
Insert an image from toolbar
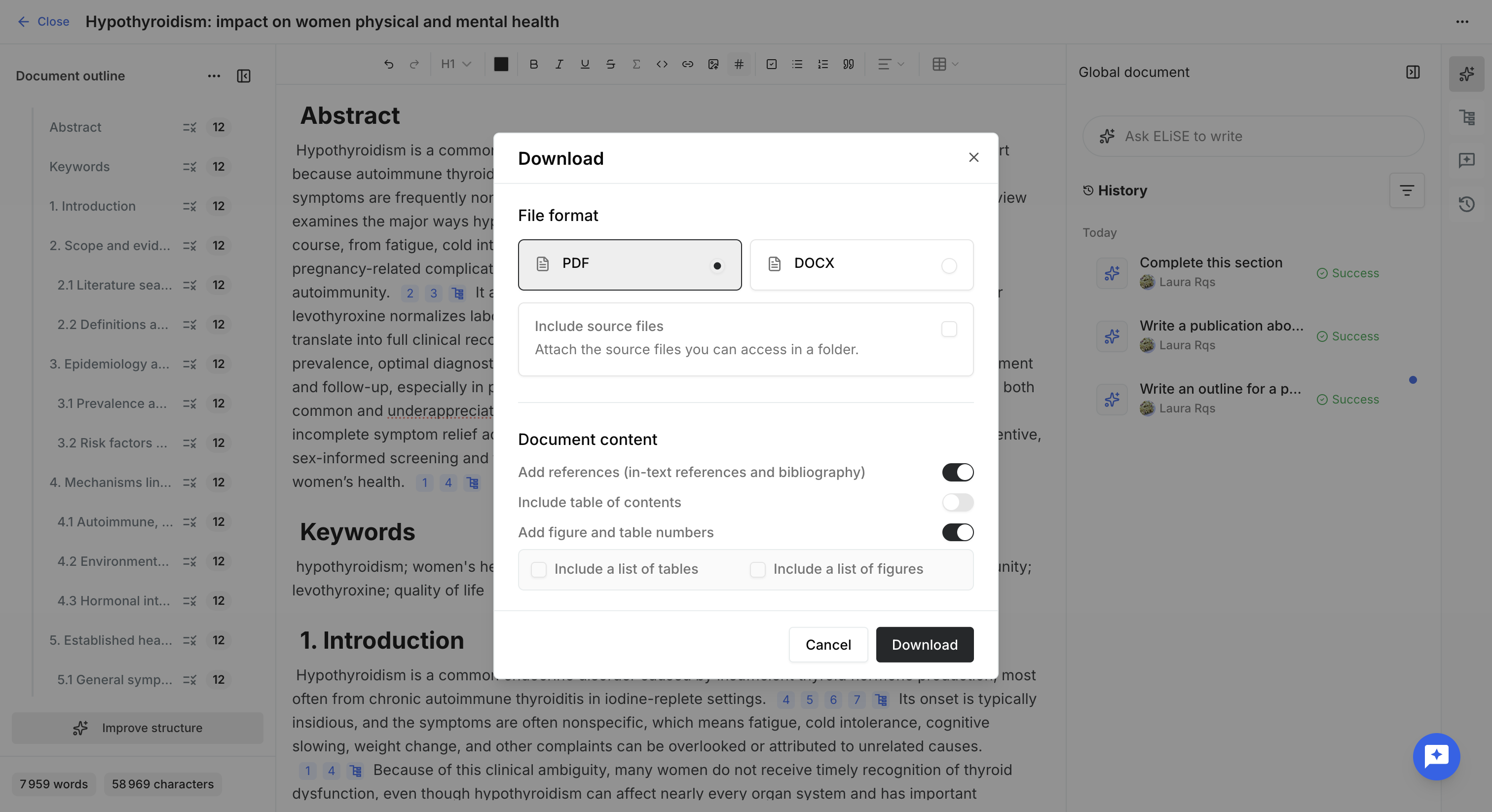[713, 64]
